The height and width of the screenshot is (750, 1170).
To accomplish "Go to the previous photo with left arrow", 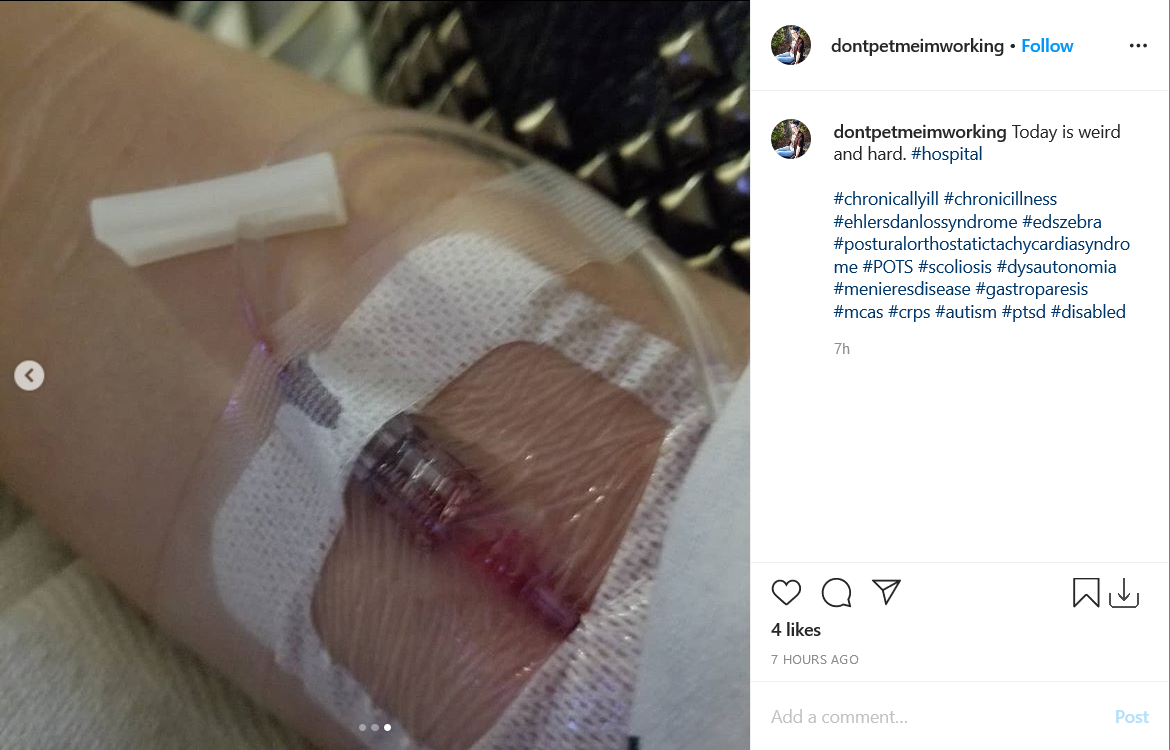I will pyautogui.click(x=29, y=375).
